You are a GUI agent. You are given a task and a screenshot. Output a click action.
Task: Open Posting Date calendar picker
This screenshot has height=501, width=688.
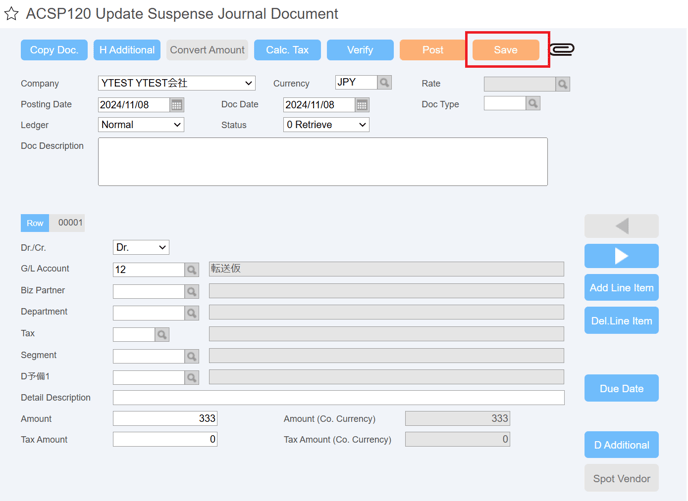click(x=177, y=105)
